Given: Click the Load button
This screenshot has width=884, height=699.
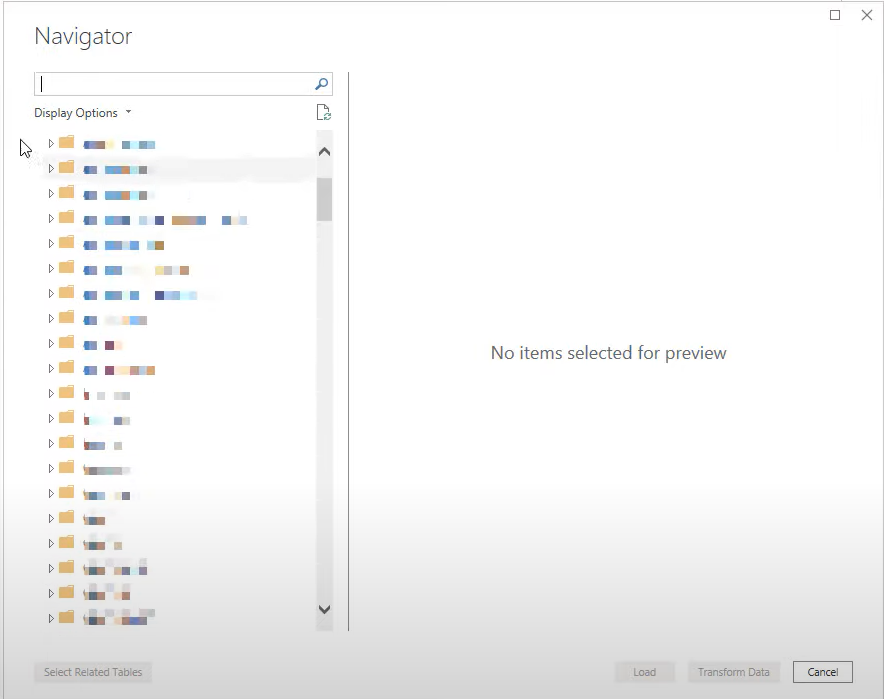Looking at the screenshot, I should pos(644,672).
